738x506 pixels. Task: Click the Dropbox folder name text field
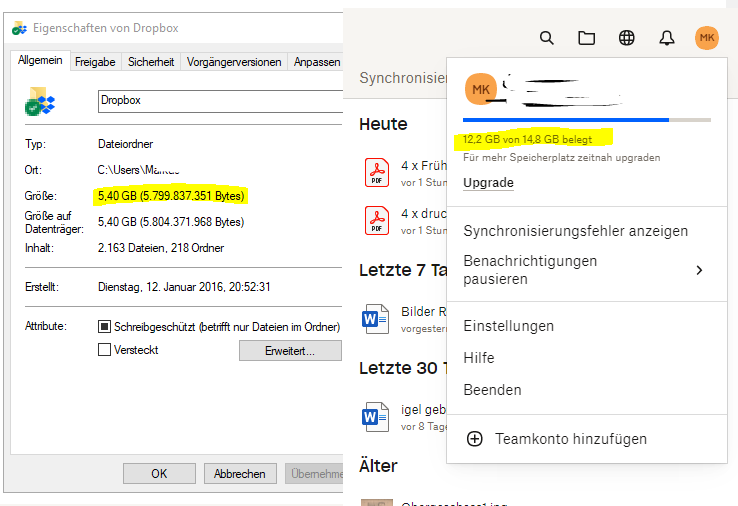tap(218, 101)
